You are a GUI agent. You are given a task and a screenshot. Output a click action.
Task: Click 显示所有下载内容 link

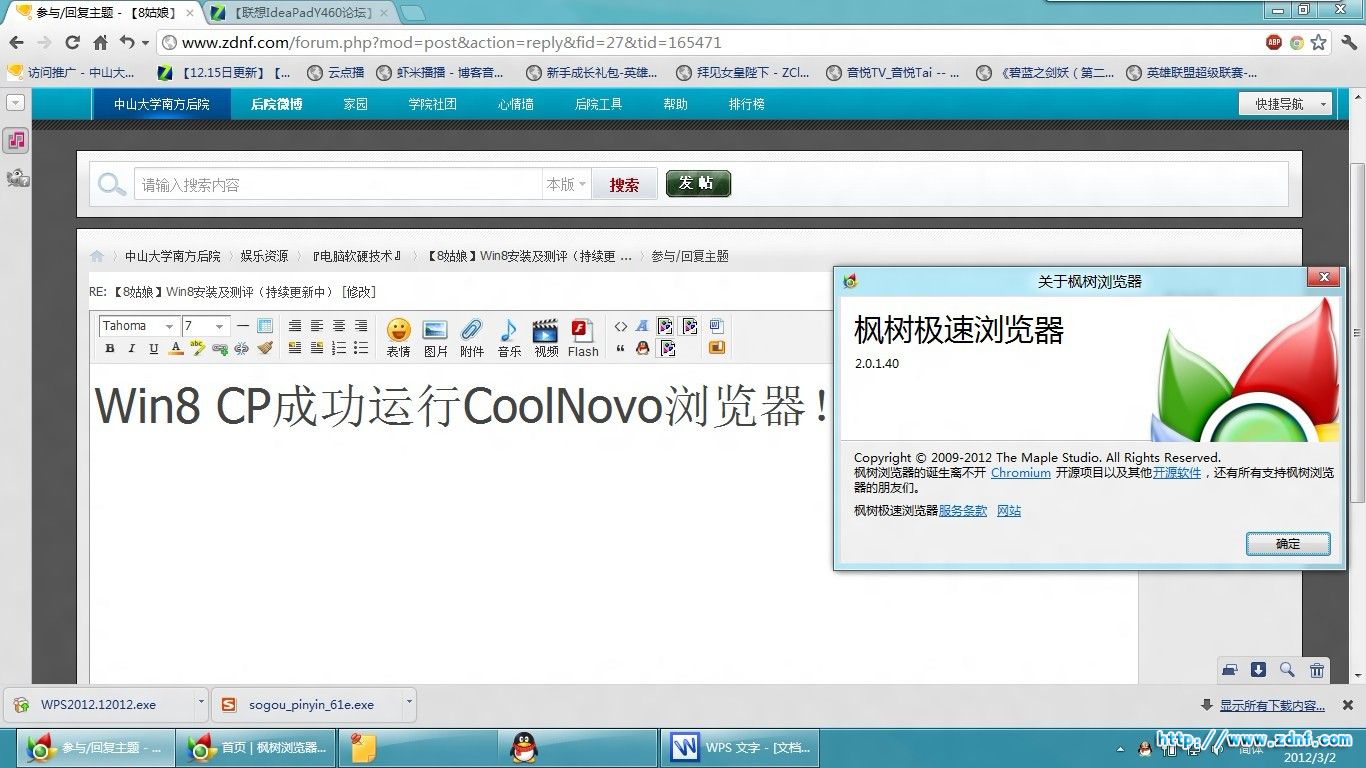pyautogui.click(x=1272, y=705)
